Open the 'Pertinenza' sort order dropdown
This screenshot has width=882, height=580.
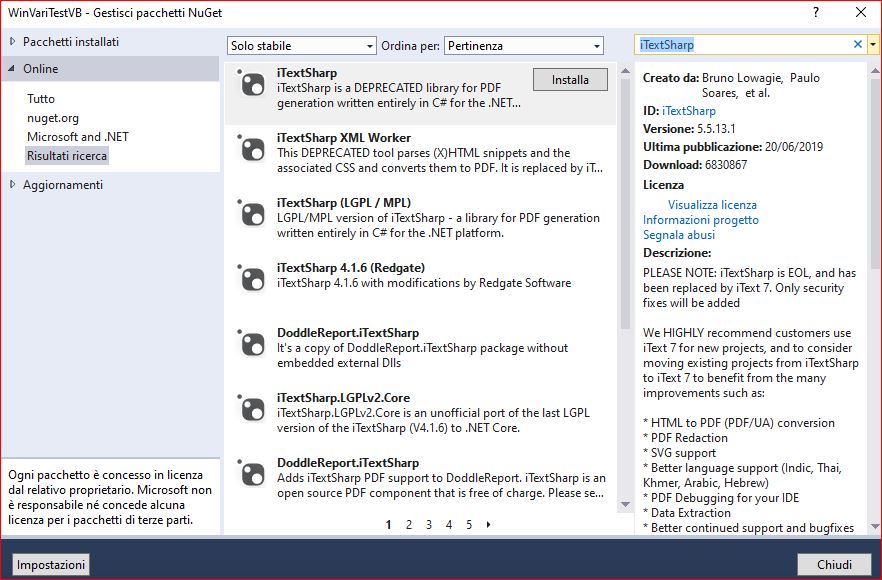[524, 46]
